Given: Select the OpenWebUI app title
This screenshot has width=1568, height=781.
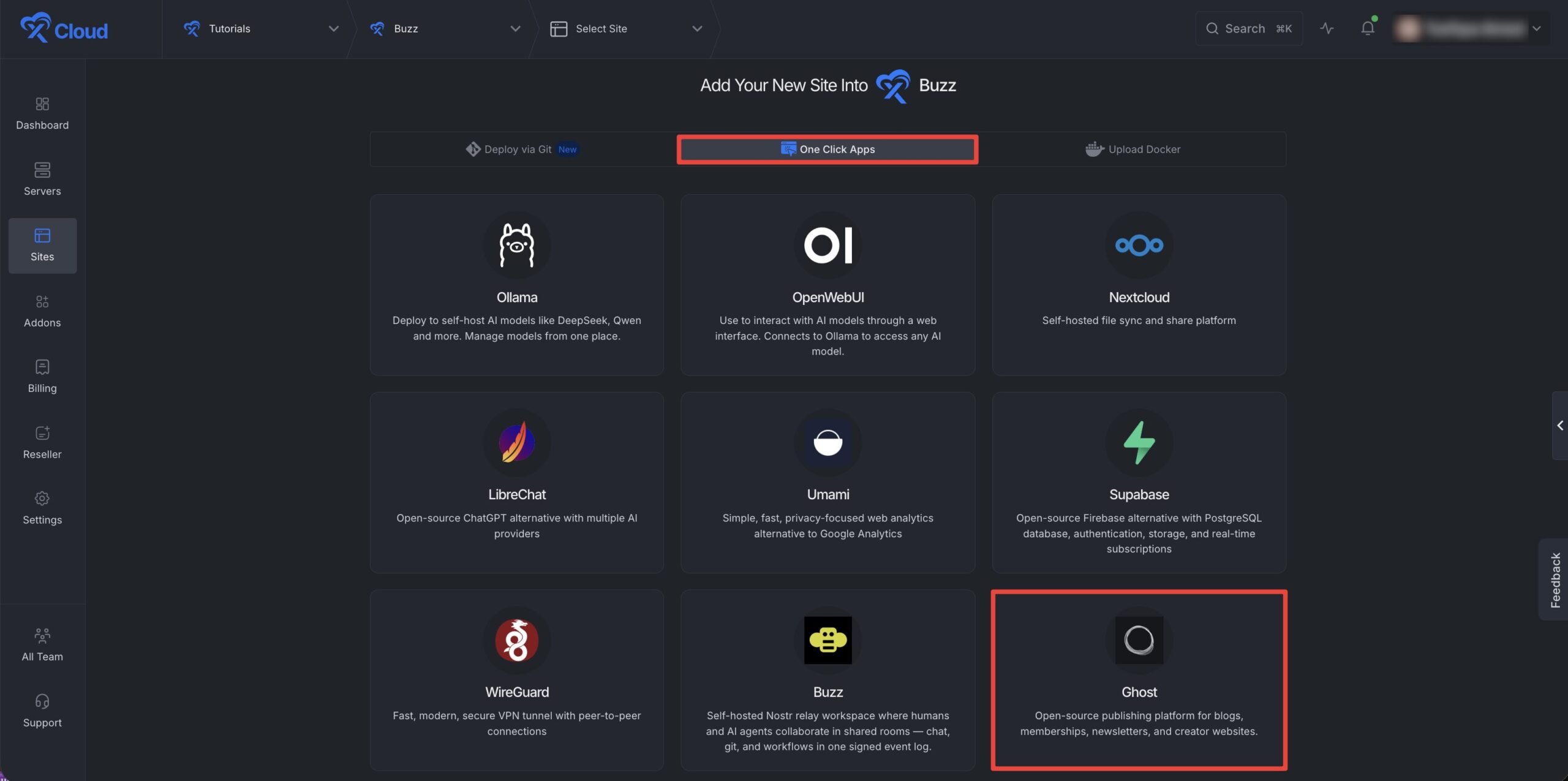Looking at the screenshot, I should coord(828,298).
